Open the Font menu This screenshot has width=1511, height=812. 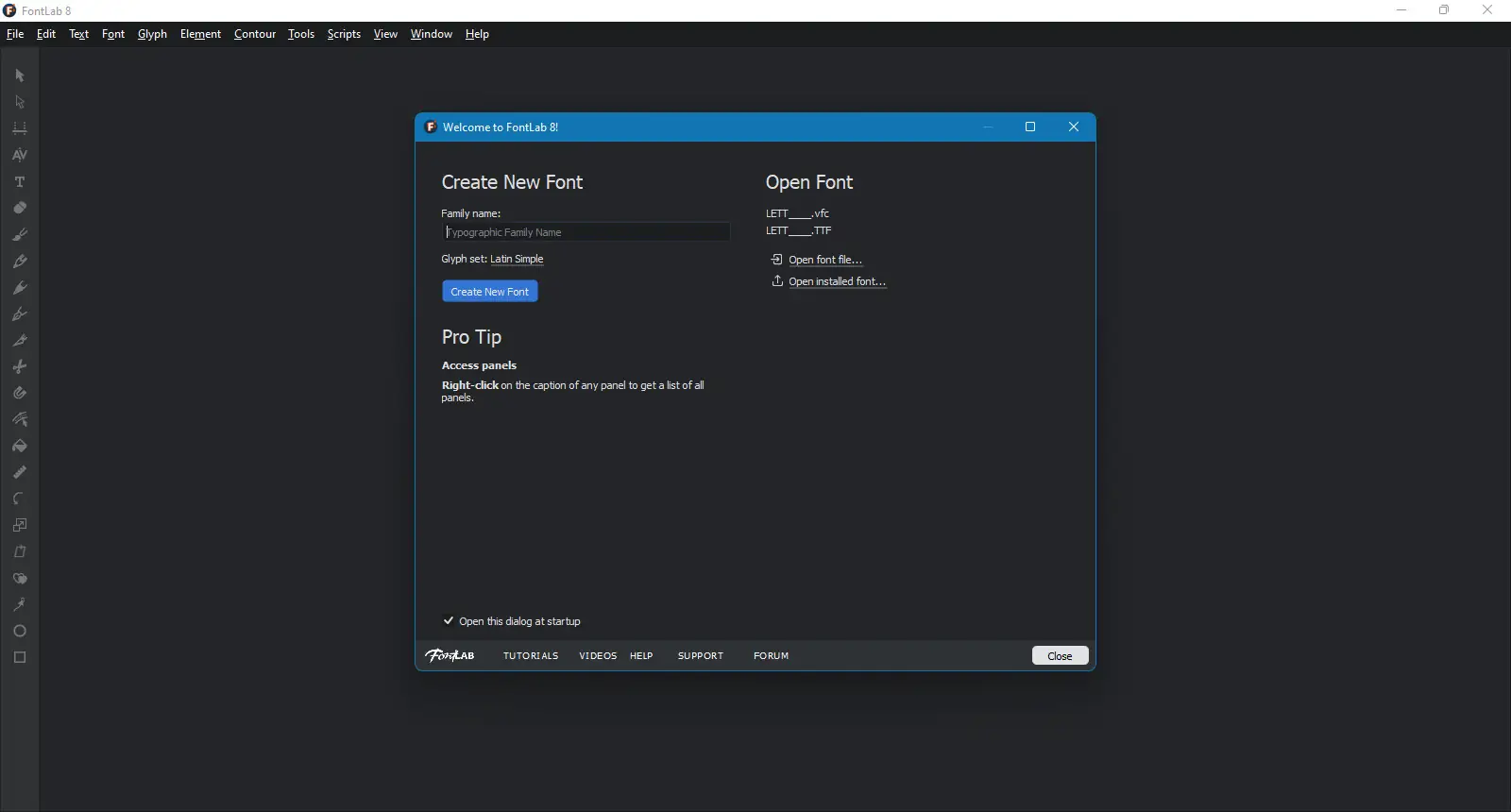pos(113,34)
